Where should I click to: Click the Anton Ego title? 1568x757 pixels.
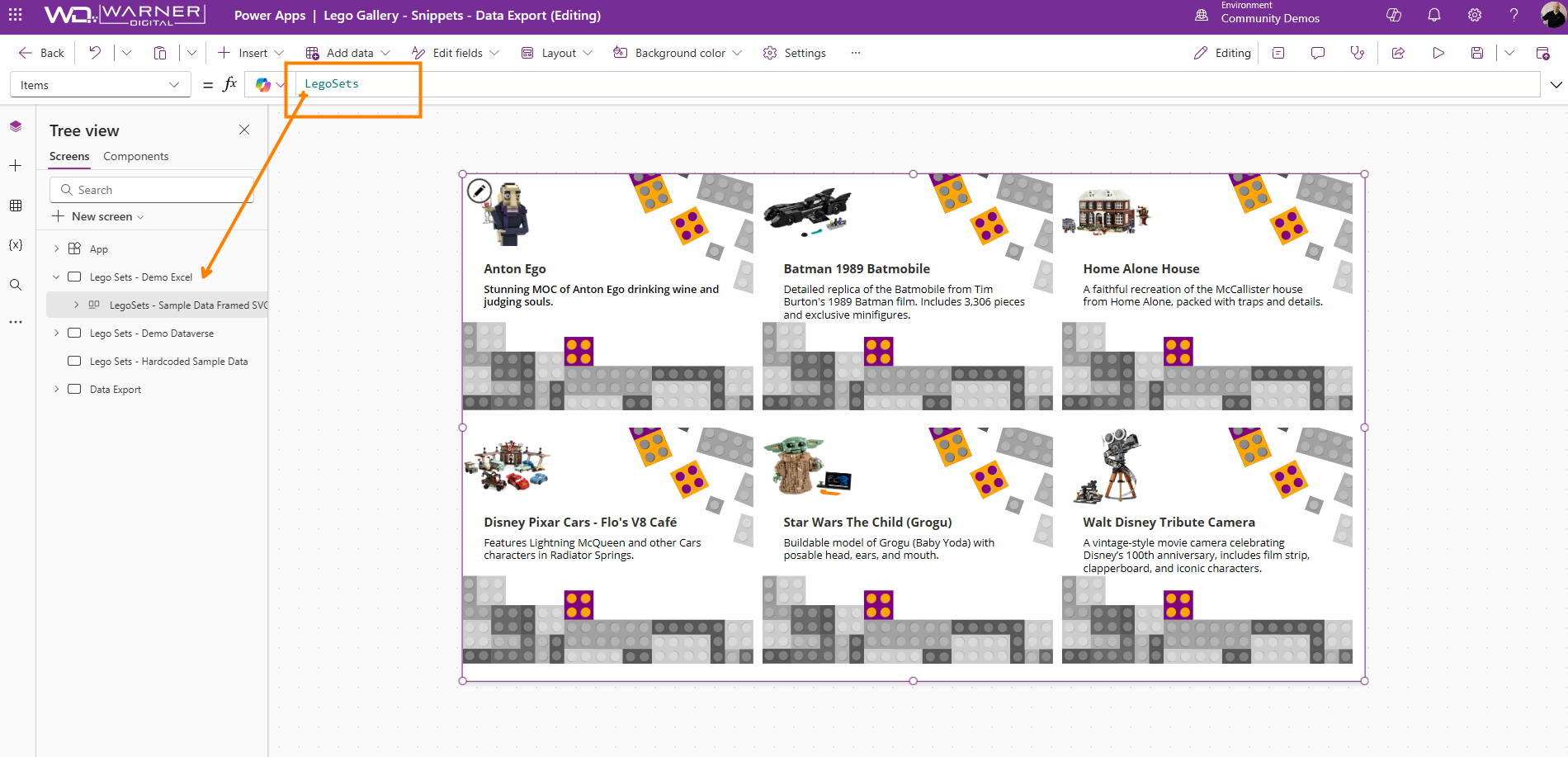(515, 268)
